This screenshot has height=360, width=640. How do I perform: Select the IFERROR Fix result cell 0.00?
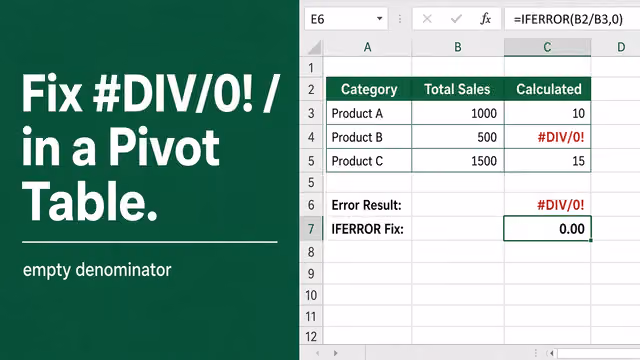pos(547,229)
